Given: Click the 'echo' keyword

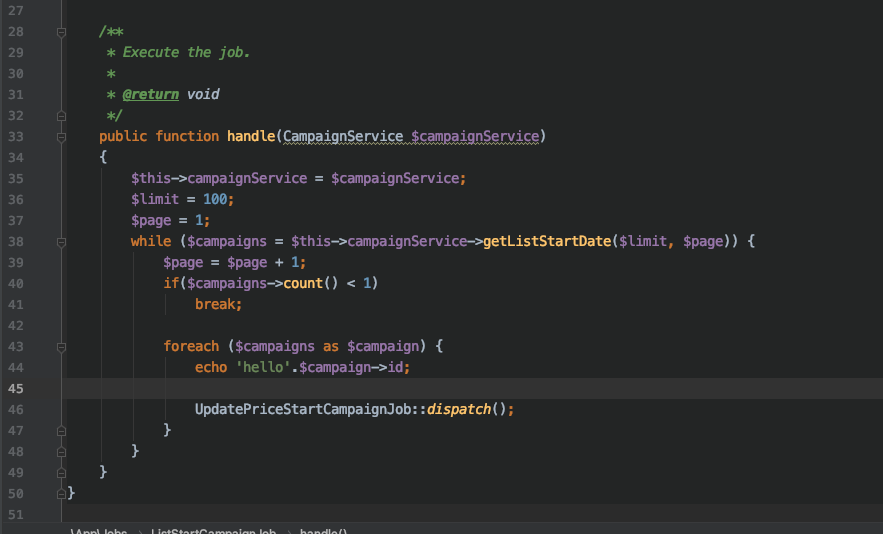Looking at the screenshot, I should click(211, 367).
